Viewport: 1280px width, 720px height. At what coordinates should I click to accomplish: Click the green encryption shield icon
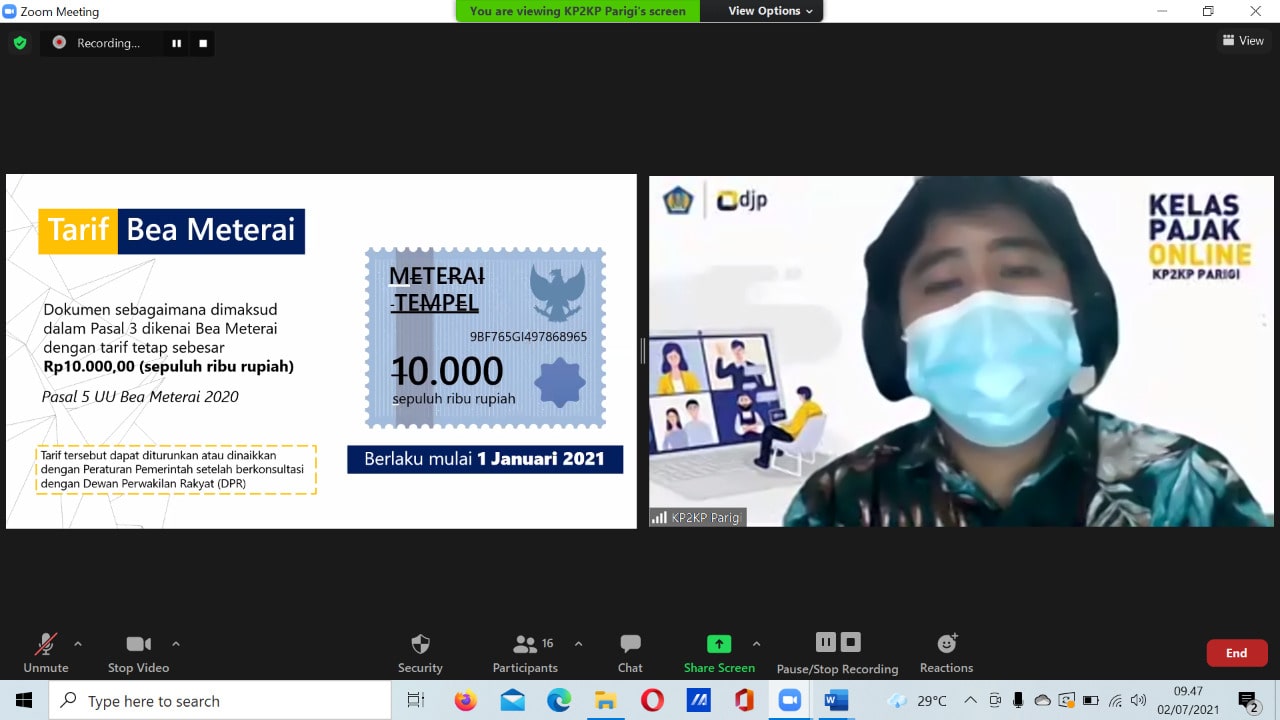pos(19,43)
